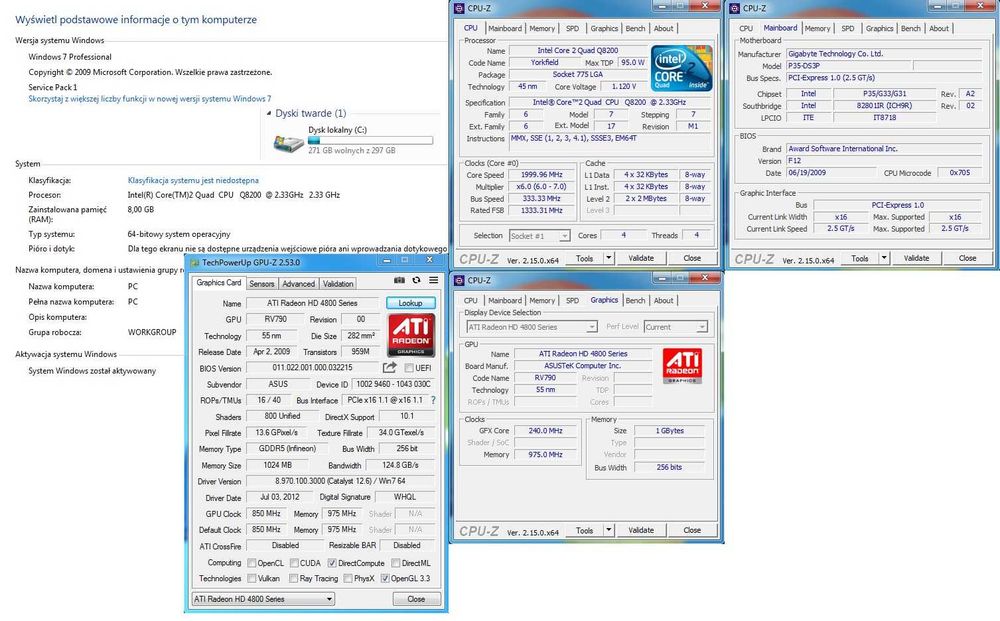Screen dimensions: 1000x621
Task: Open GPU selection dropdown at GPU-Z bottom
Action: (x=263, y=599)
